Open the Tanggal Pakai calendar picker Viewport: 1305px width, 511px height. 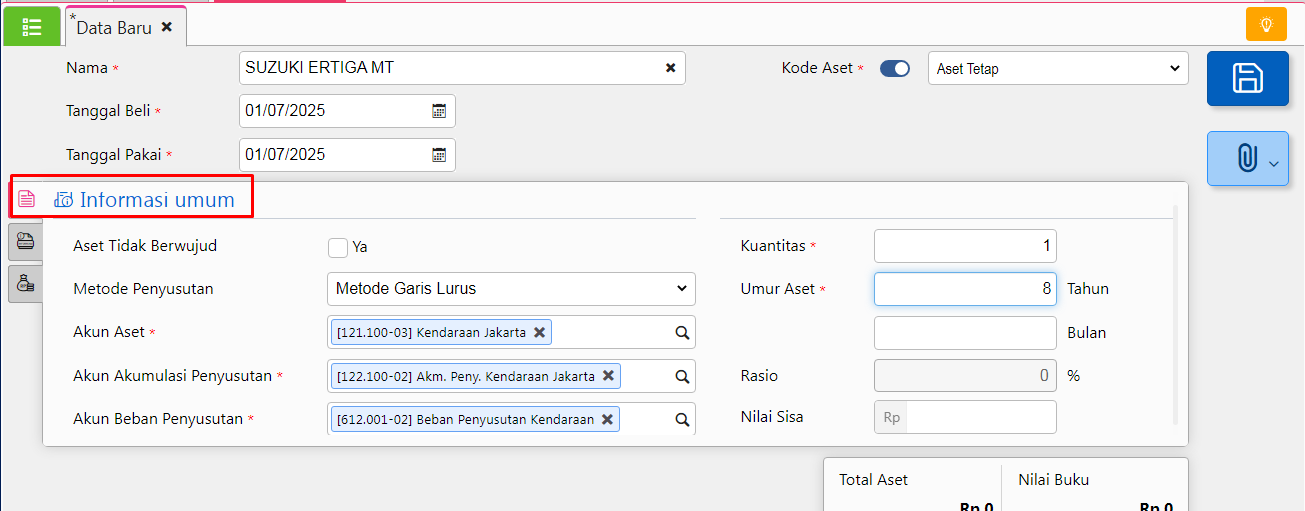(x=438, y=155)
